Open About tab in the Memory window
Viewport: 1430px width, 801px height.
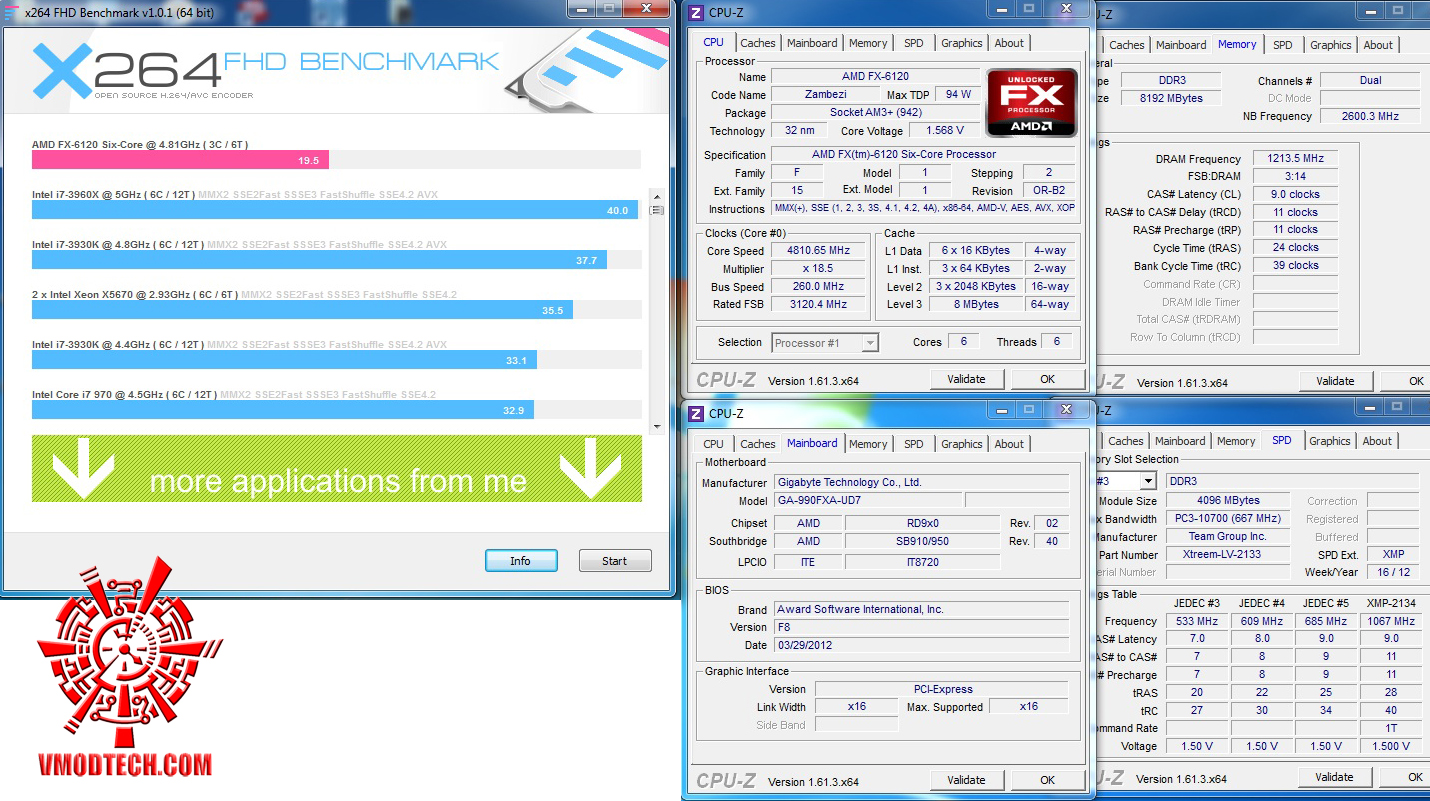coord(1378,45)
